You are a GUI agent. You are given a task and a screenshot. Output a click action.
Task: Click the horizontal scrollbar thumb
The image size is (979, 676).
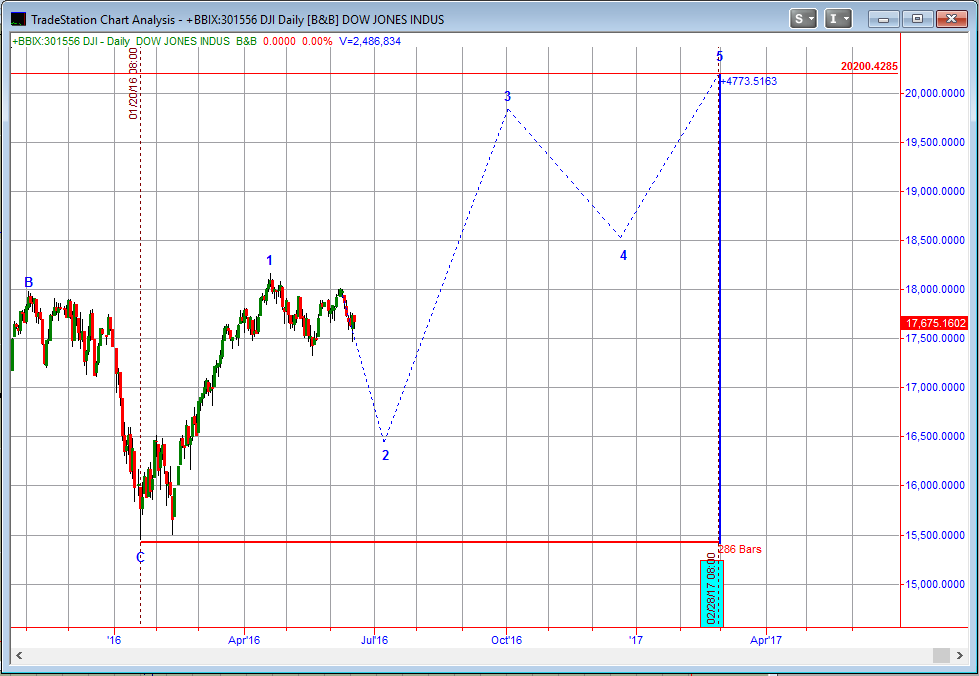[x=941, y=655]
